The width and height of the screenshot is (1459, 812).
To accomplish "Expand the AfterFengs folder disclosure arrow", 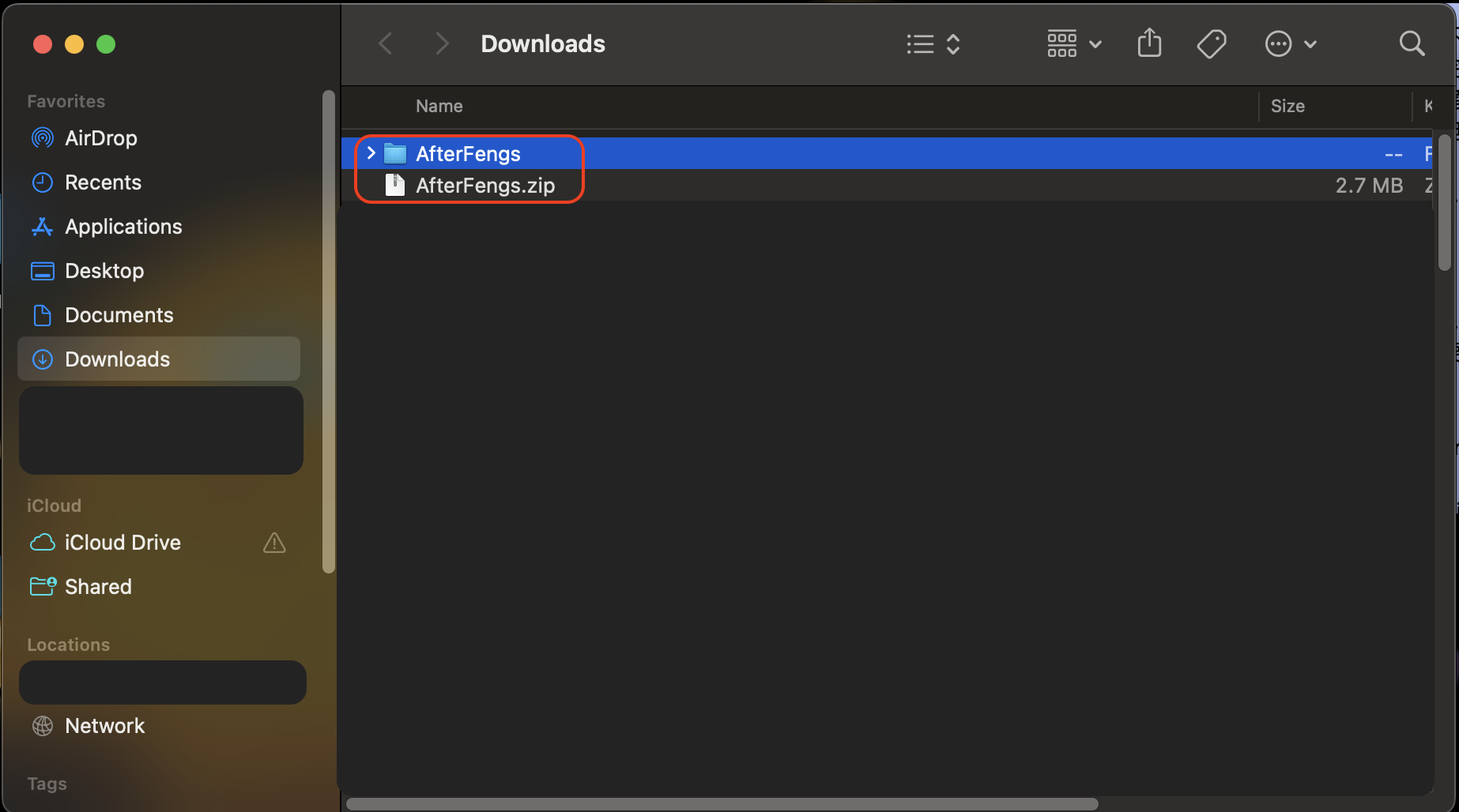I will [x=371, y=153].
